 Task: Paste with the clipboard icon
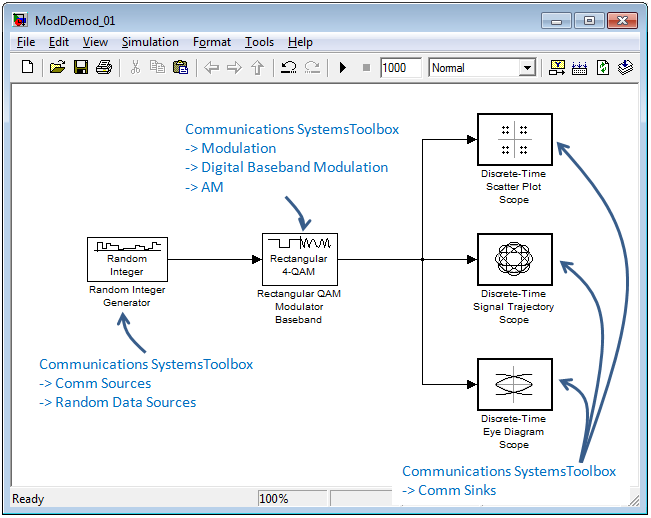180,67
